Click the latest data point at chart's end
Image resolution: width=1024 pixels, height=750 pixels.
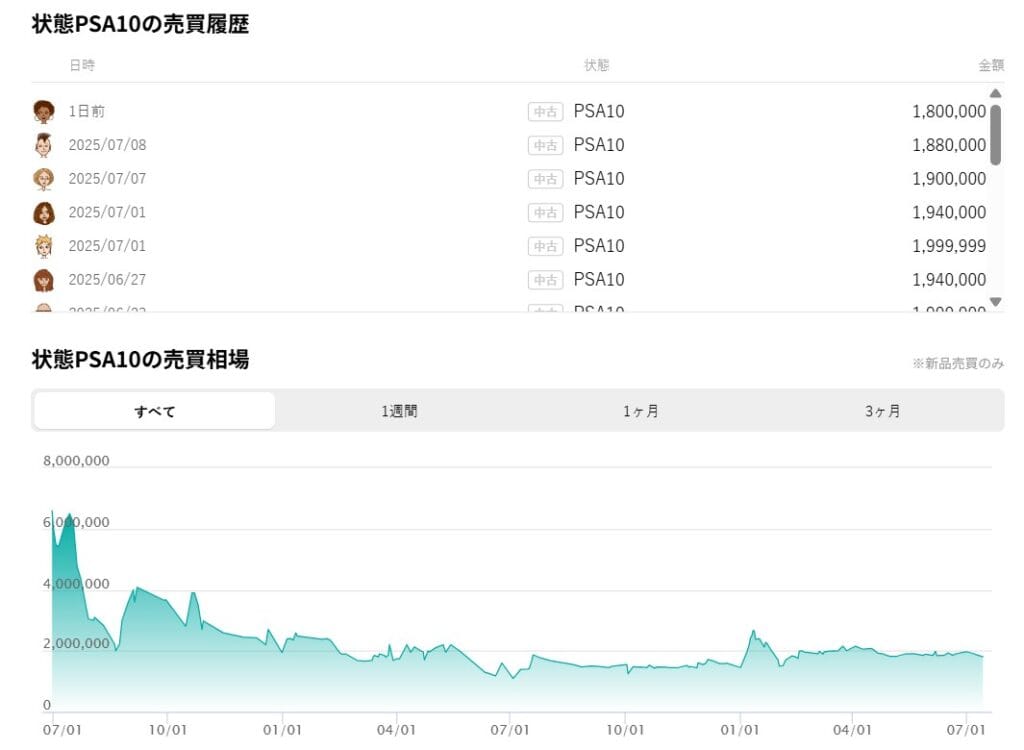[982, 657]
